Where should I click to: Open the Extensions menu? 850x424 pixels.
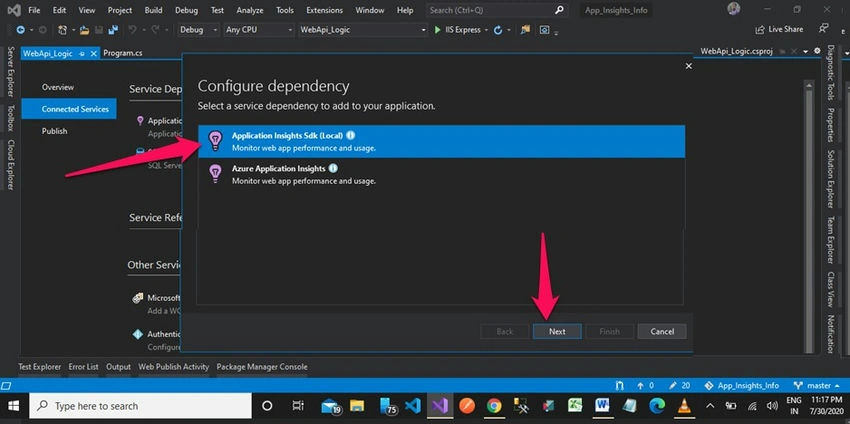pyautogui.click(x=325, y=10)
